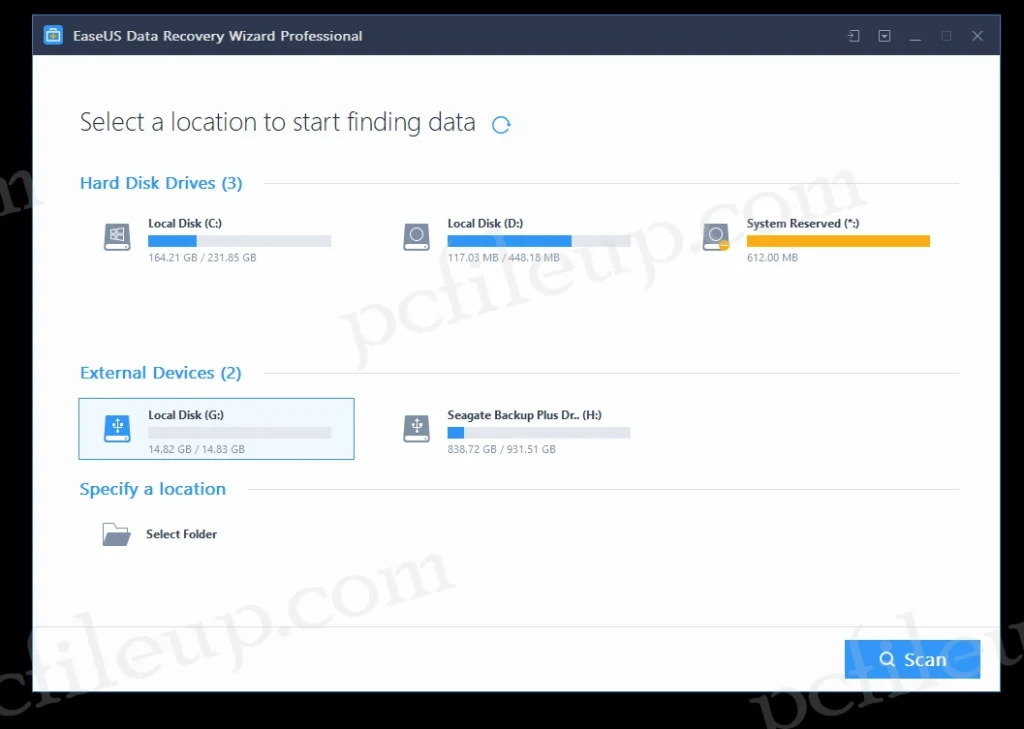Click the Seagate Backup Plus device icon
This screenshot has width=1024, height=729.
click(416, 428)
